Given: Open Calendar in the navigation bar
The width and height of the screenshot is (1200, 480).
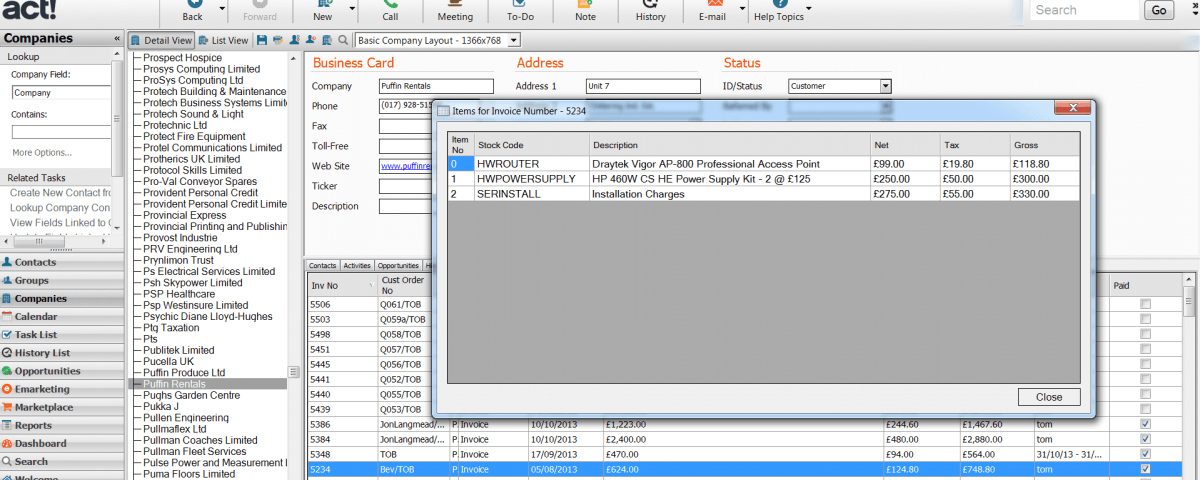Looking at the screenshot, I should pos(62,316).
